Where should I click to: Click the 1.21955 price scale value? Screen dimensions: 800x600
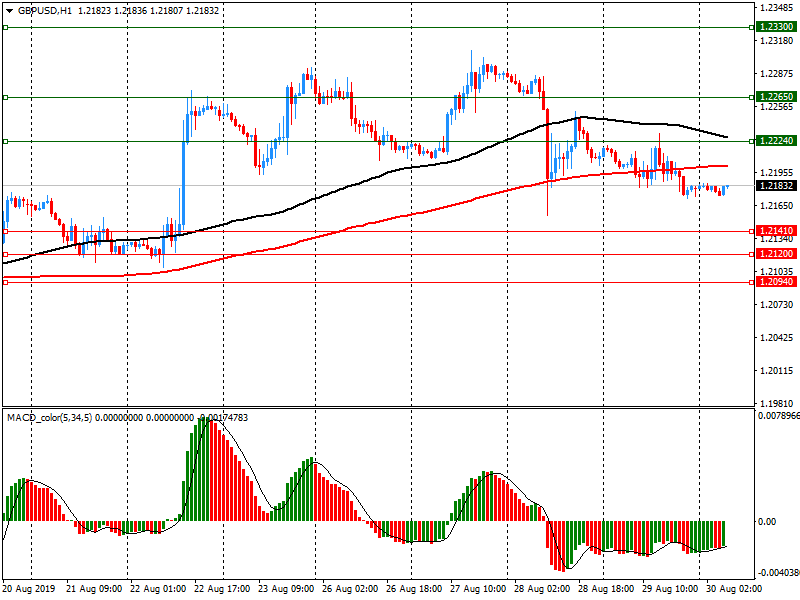pyautogui.click(x=777, y=173)
